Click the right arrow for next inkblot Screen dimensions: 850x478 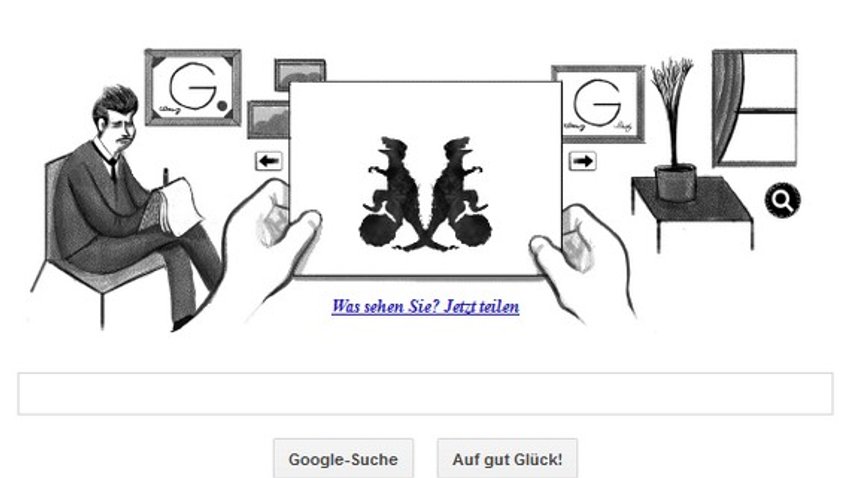coord(583,161)
